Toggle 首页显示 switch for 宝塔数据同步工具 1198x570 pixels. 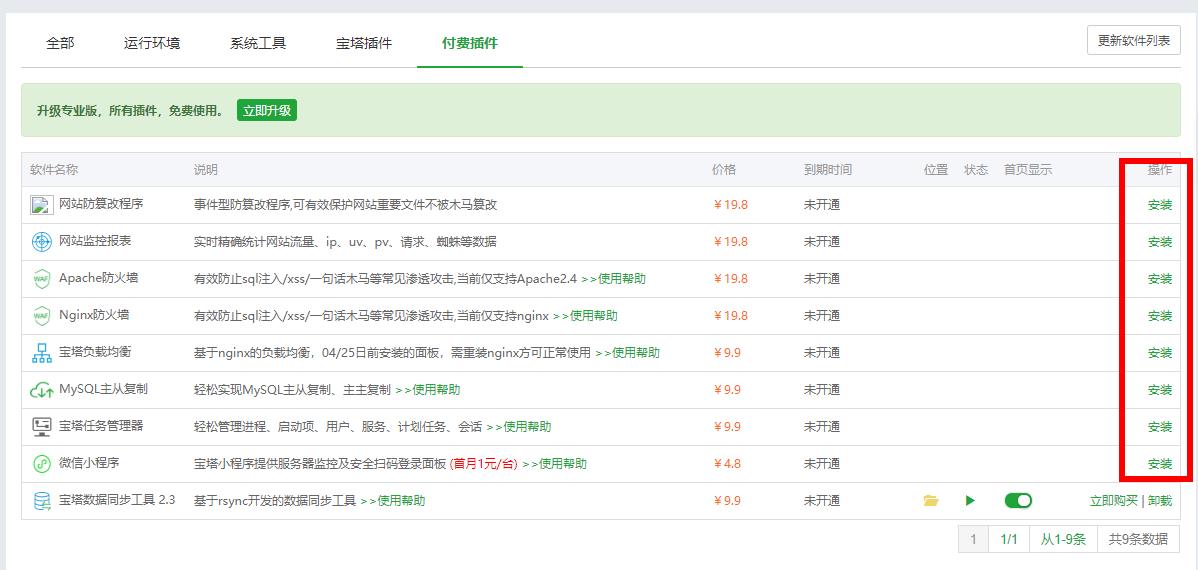pyautogui.click(x=1018, y=500)
